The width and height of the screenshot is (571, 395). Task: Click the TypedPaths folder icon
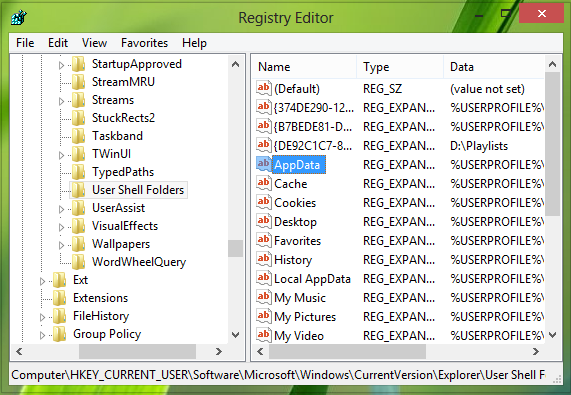coord(78,172)
